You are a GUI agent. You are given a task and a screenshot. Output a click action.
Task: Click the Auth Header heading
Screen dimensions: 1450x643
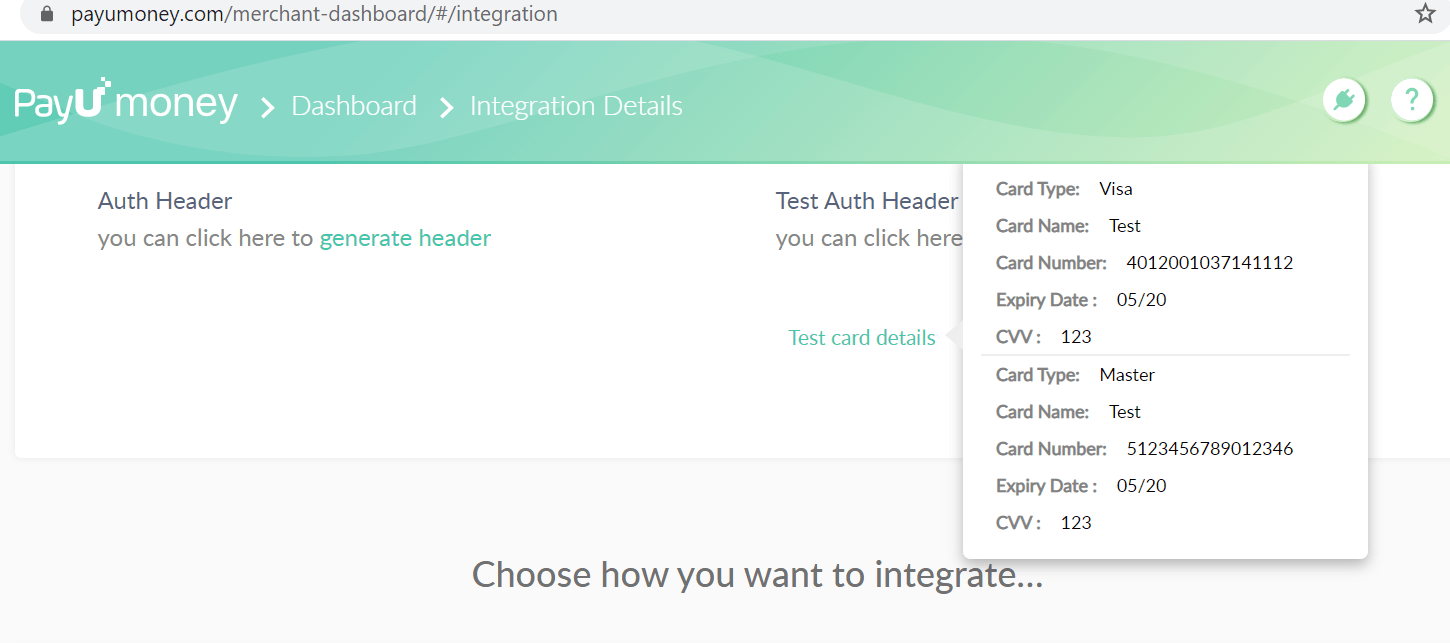coord(165,201)
